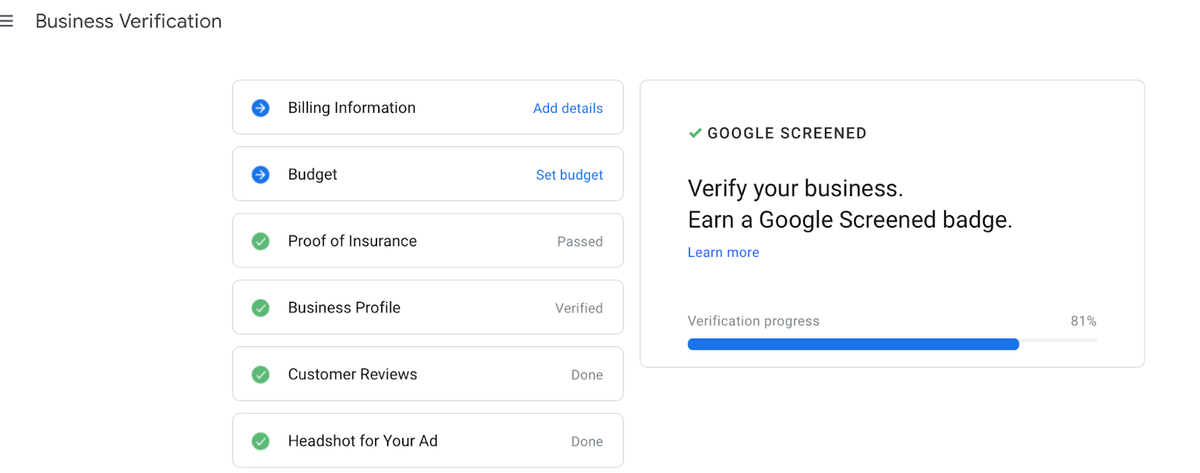Image resolution: width=1200 pixels, height=473 pixels.
Task: Click the green check icon for Business Profile
Action: tap(260, 308)
